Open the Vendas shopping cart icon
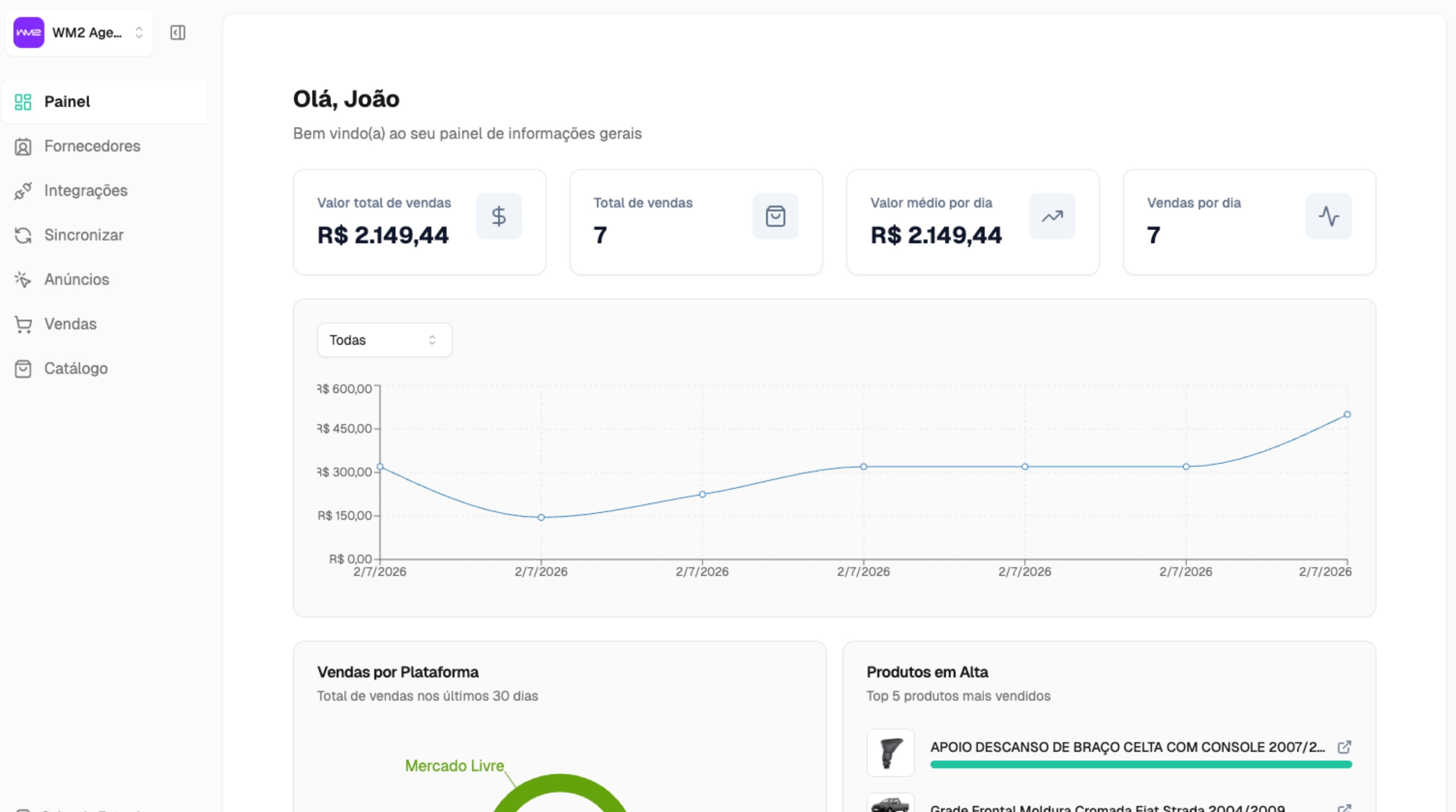Viewport: 1456px width, 812px height. (22, 324)
